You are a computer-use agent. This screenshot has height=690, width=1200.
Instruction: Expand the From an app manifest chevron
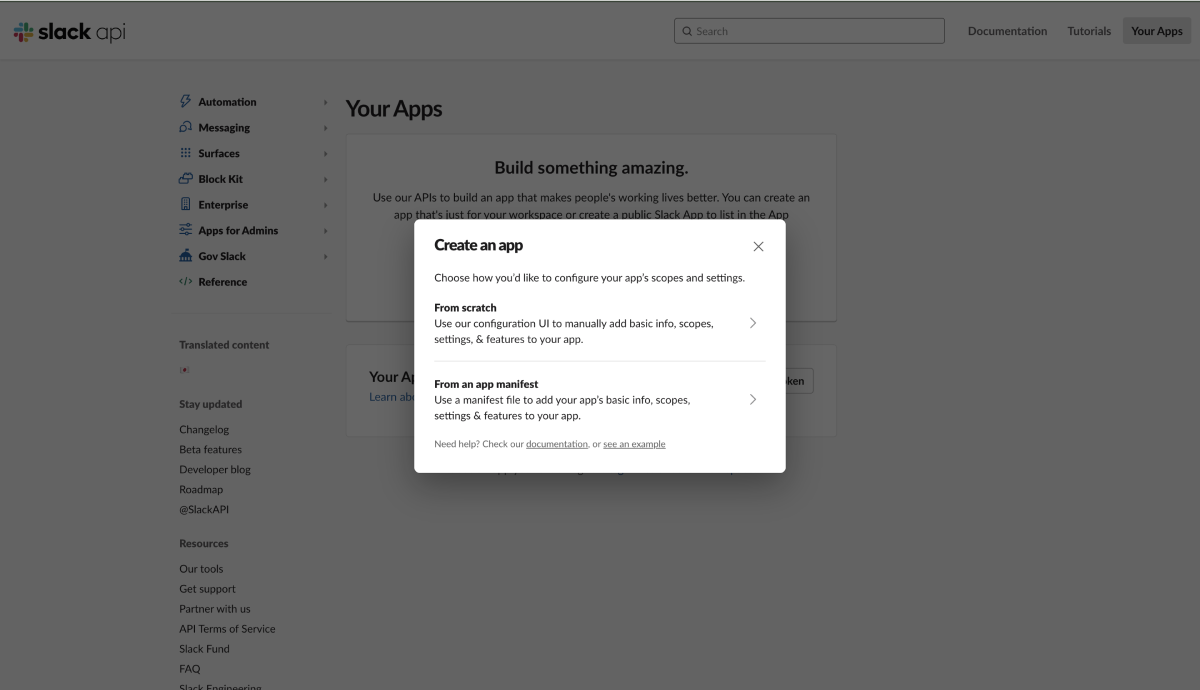click(x=753, y=398)
